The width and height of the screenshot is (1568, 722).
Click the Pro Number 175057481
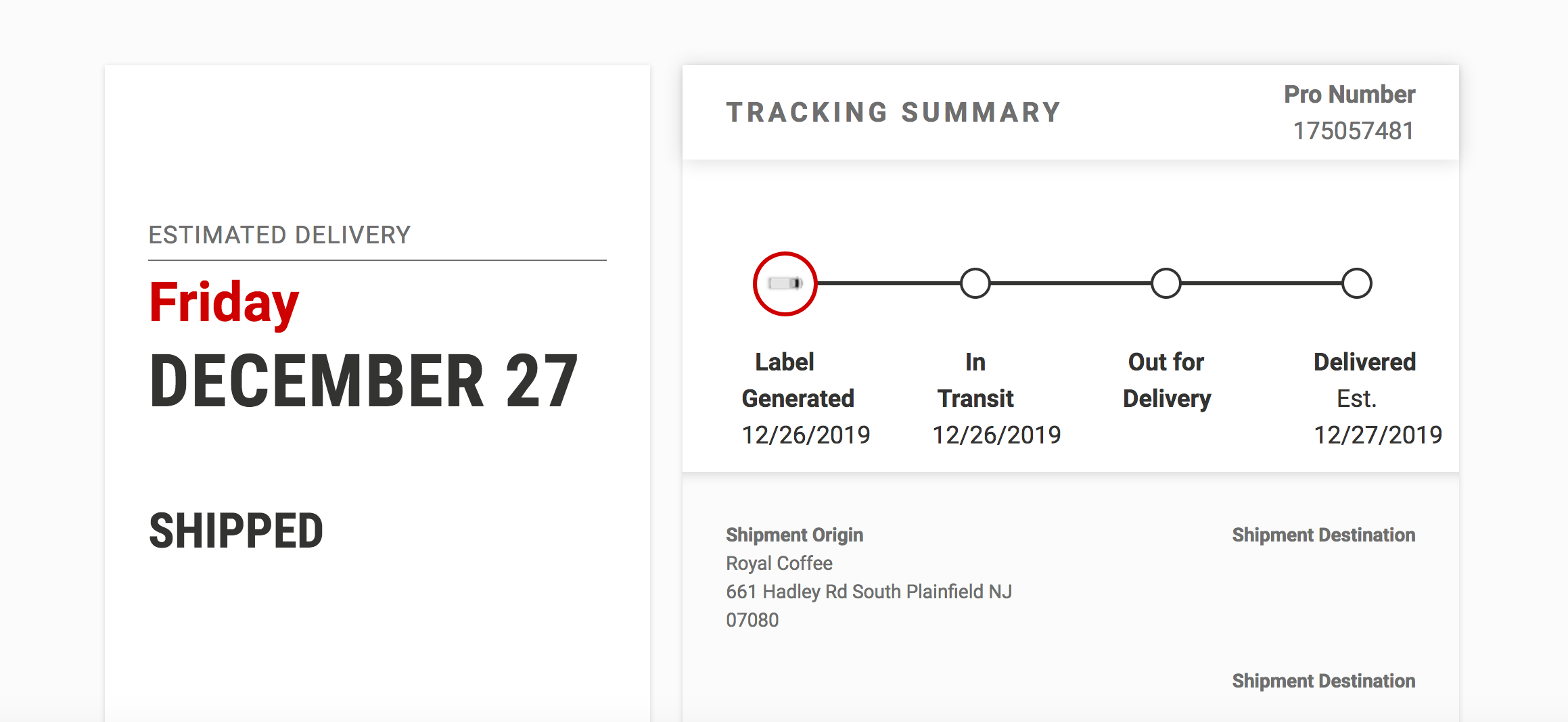click(x=1354, y=130)
